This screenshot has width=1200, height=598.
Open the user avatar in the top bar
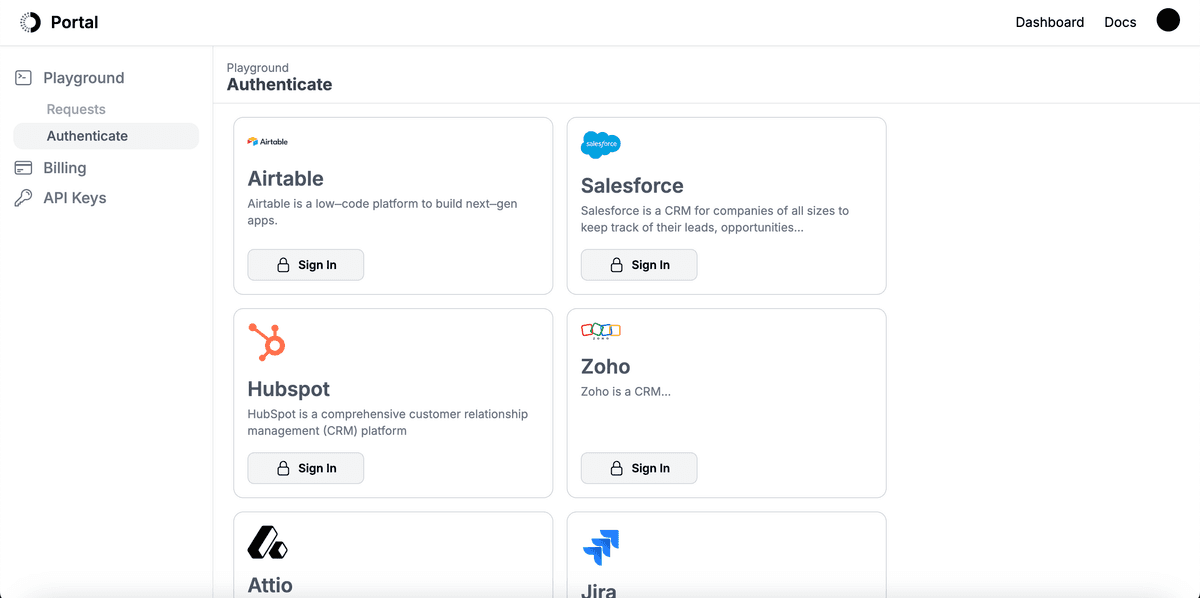(x=1168, y=19)
